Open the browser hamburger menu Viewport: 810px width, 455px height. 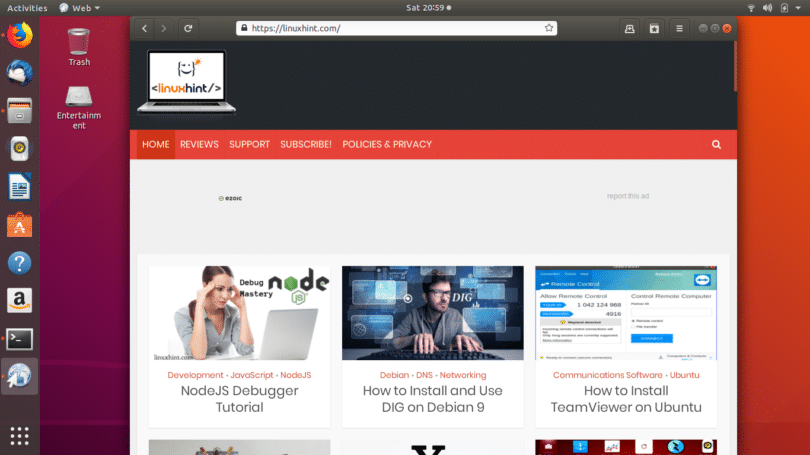(x=679, y=29)
